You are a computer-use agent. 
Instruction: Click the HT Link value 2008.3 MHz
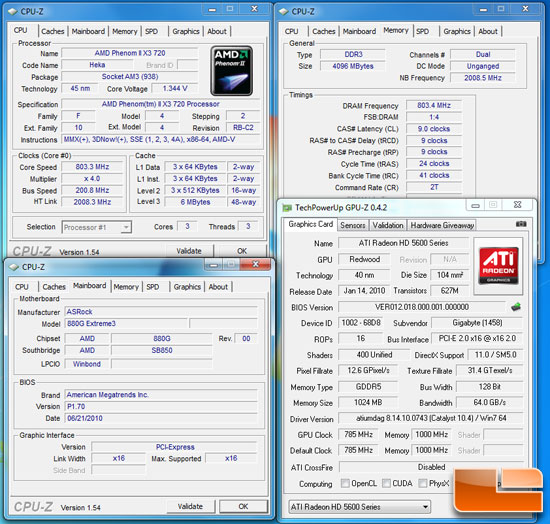pos(92,202)
